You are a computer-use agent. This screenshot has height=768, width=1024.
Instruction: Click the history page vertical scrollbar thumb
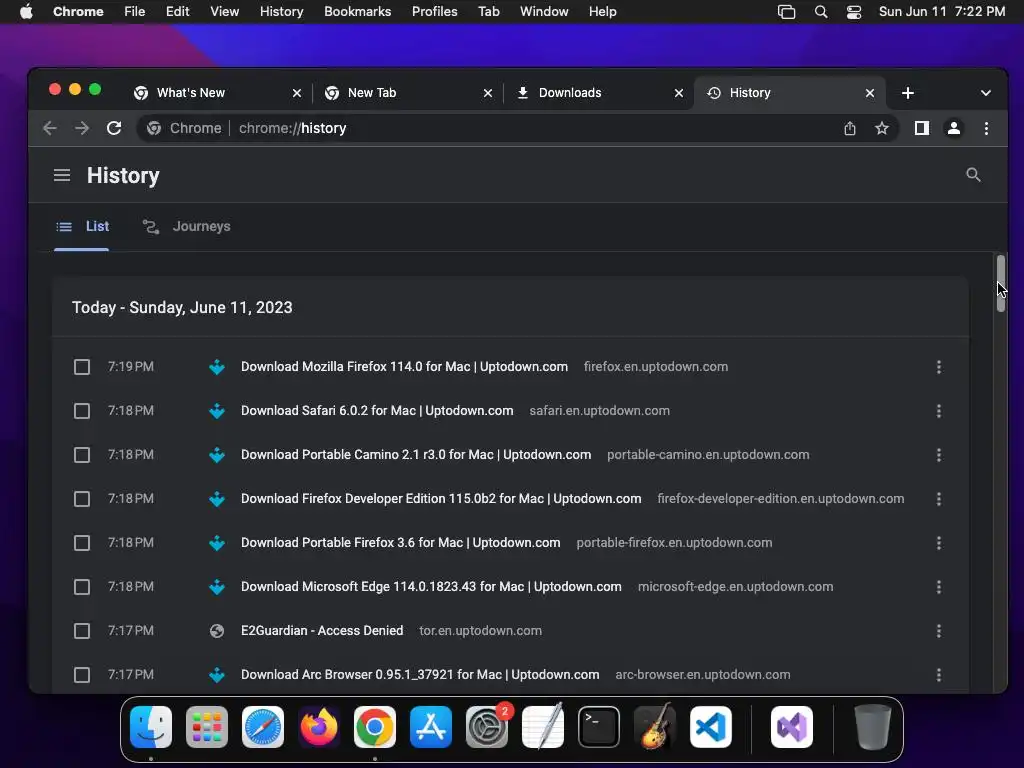tap(1000, 283)
